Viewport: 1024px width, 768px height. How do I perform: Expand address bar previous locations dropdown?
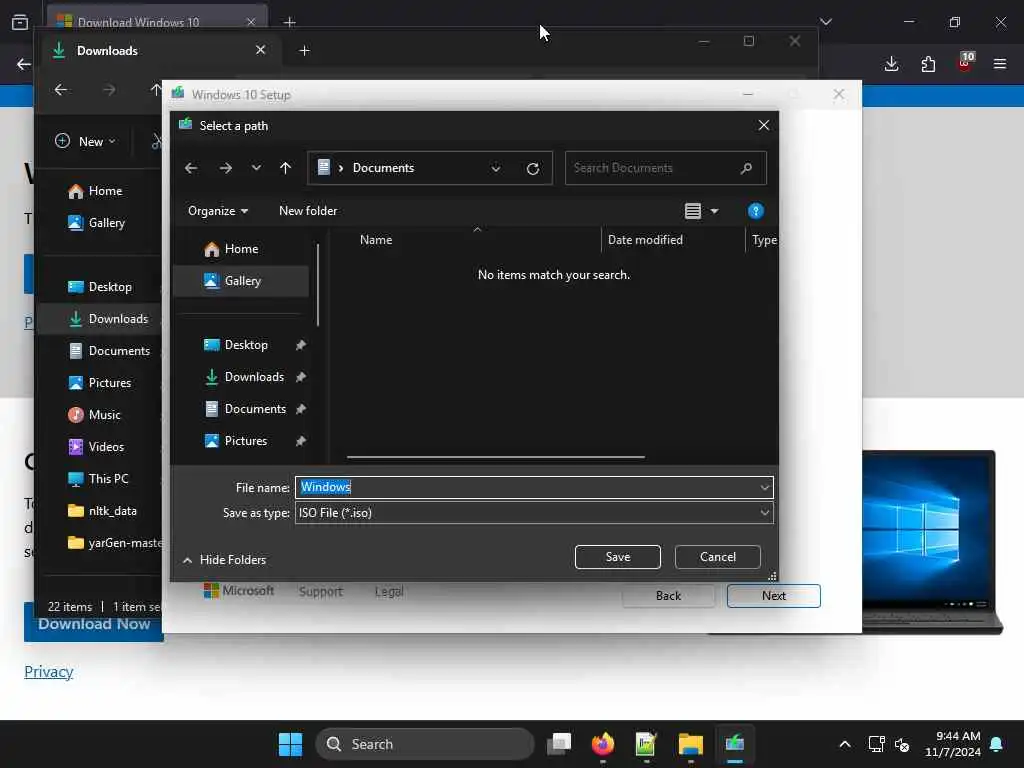click(x=496, y=168)
